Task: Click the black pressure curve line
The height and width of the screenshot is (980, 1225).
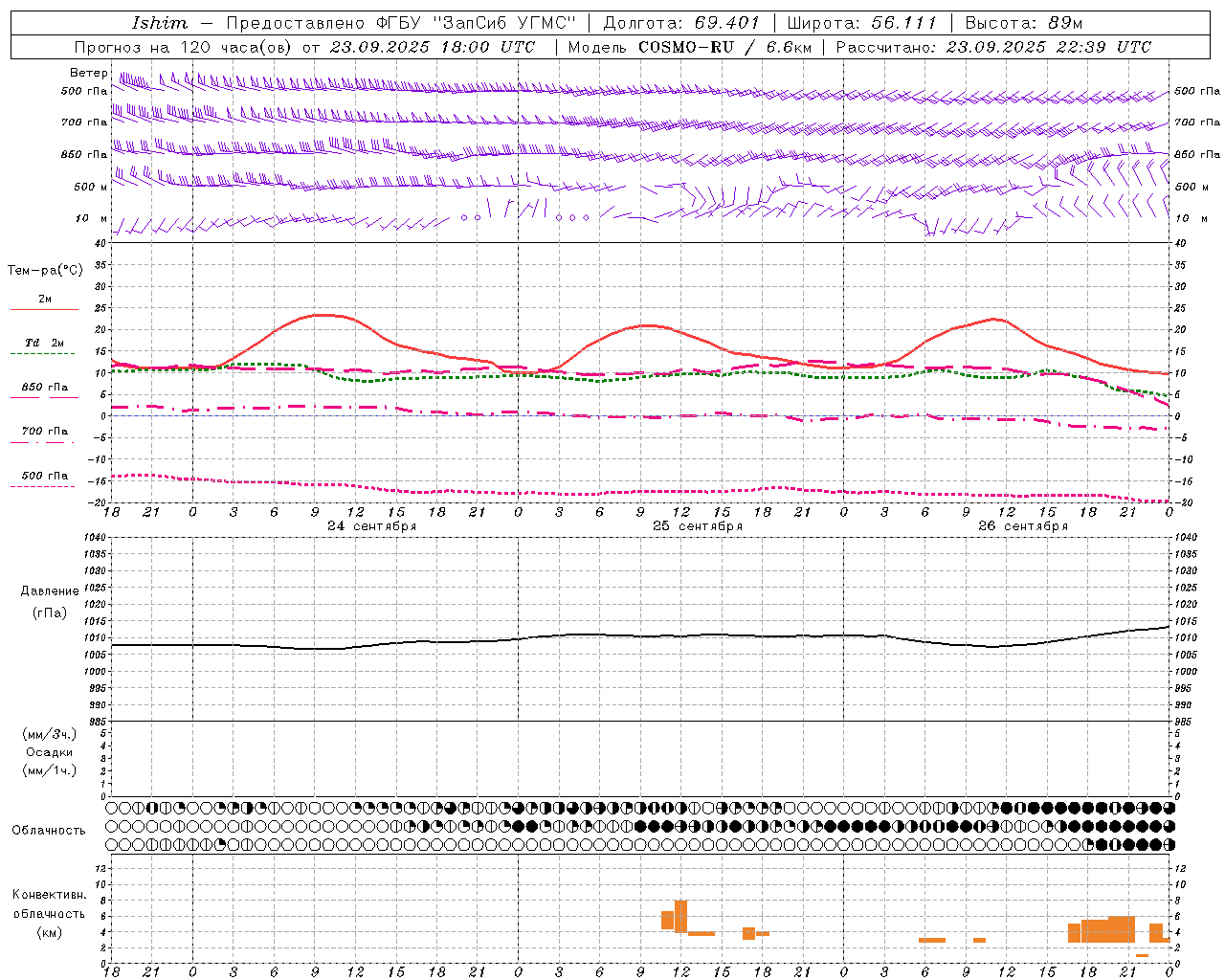Action: click(x=640, y=635)
